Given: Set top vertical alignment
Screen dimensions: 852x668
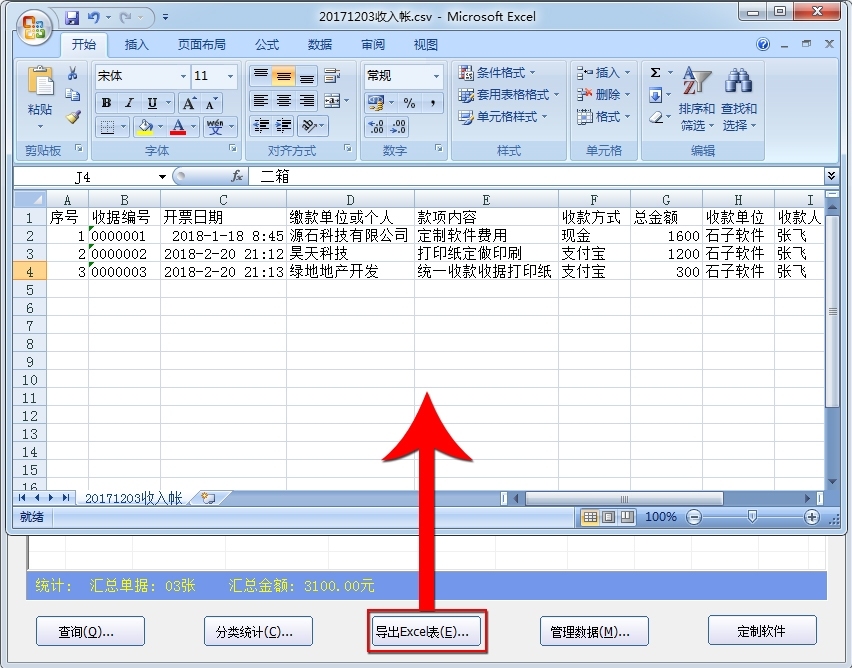Looking at the screenshot, I should point(261,76).
